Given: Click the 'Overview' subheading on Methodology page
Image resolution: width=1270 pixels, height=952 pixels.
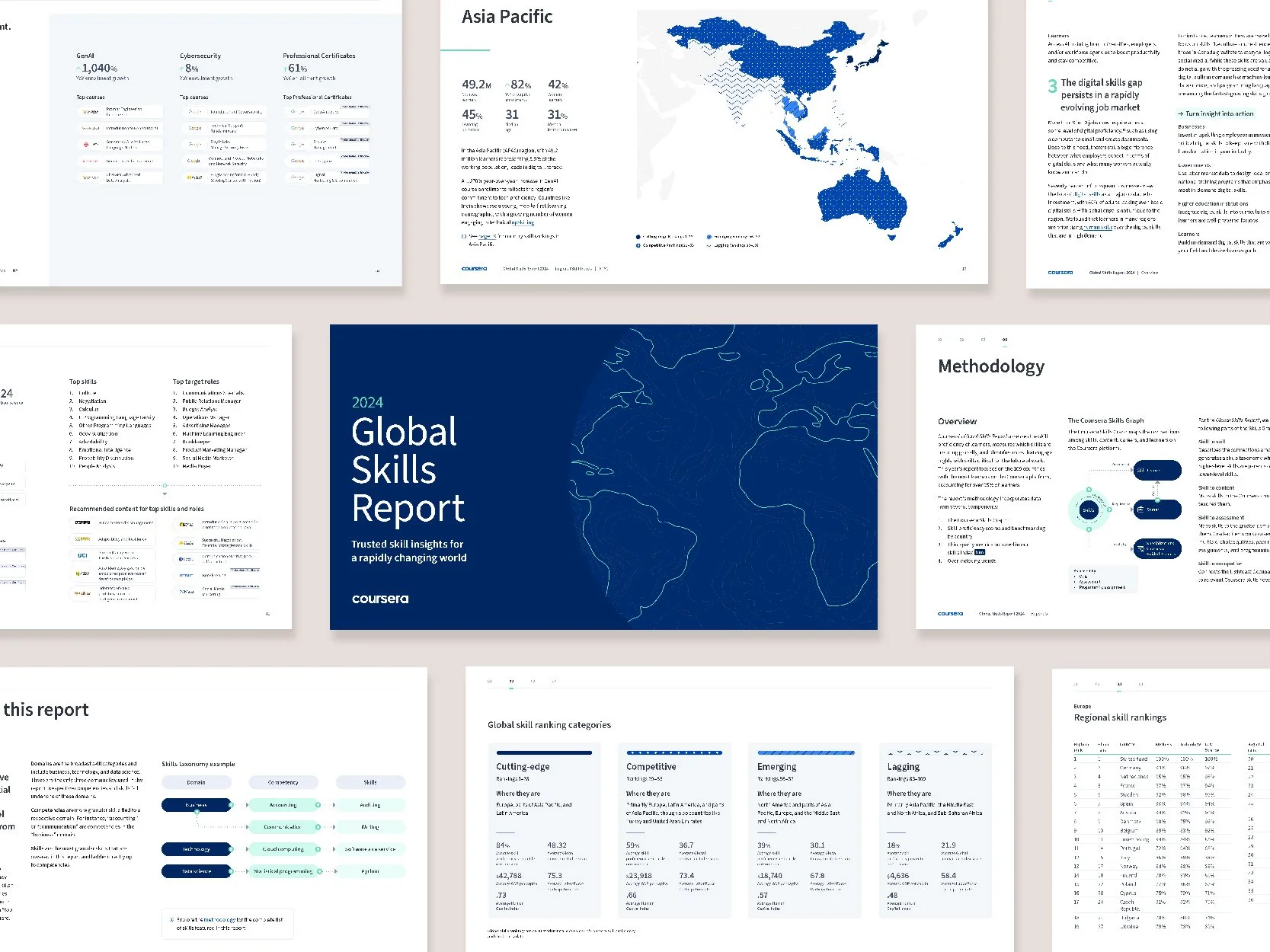Looking at the screenshot, I should (x=957, y=421).
